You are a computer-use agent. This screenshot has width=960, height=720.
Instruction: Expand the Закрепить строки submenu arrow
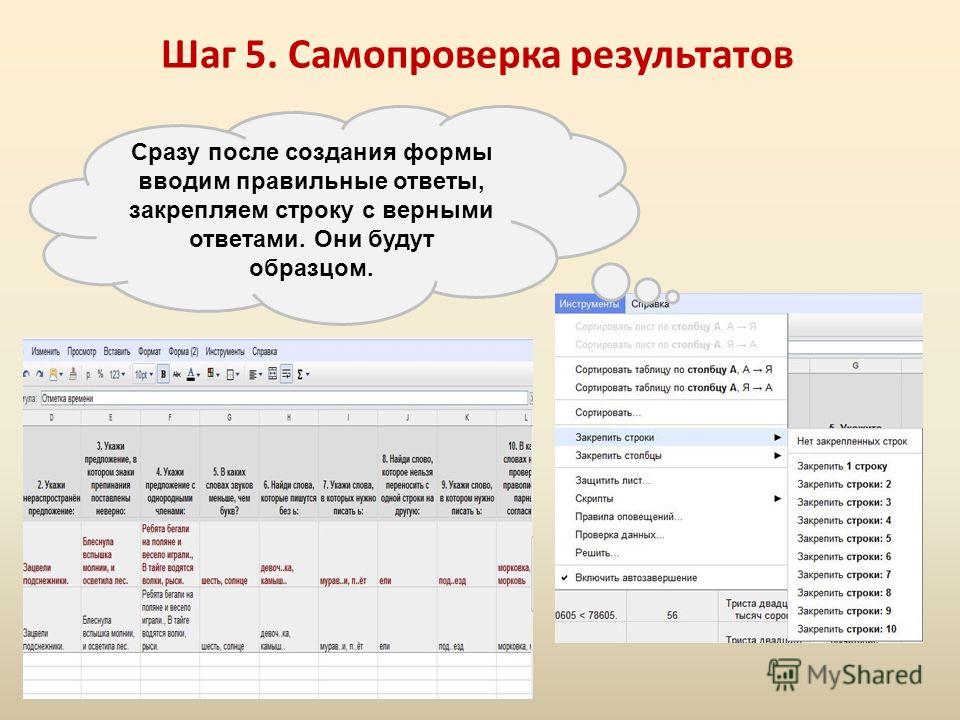pyautogui.click(x=778, y=437)
